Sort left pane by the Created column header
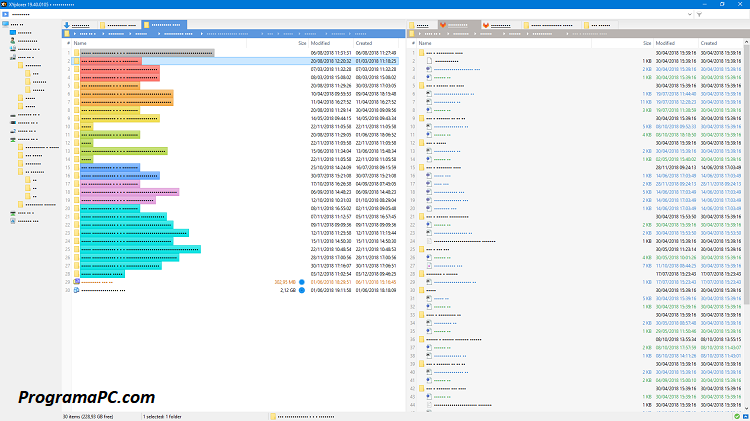This screenshot has height=421, width=750. point(364,44)
